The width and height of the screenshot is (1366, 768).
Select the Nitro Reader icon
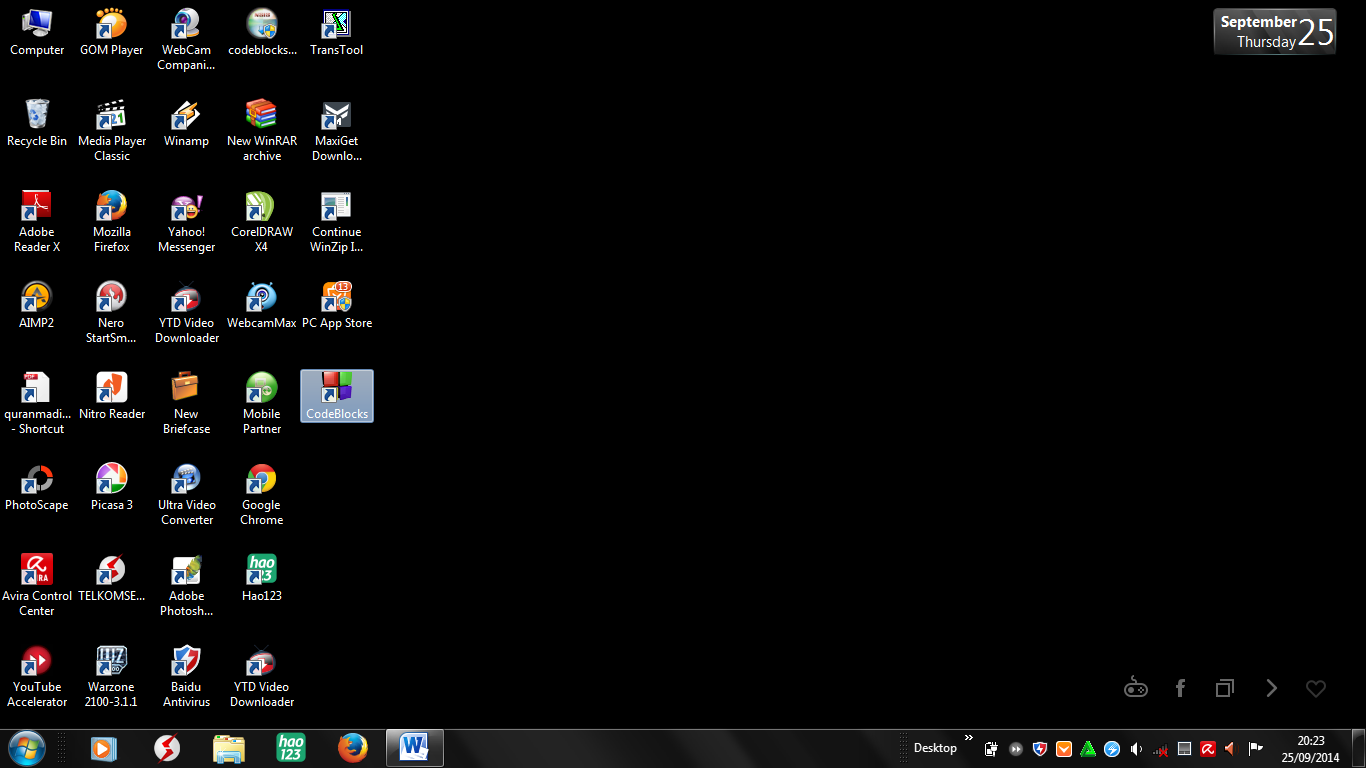click(x=112, y=397)
